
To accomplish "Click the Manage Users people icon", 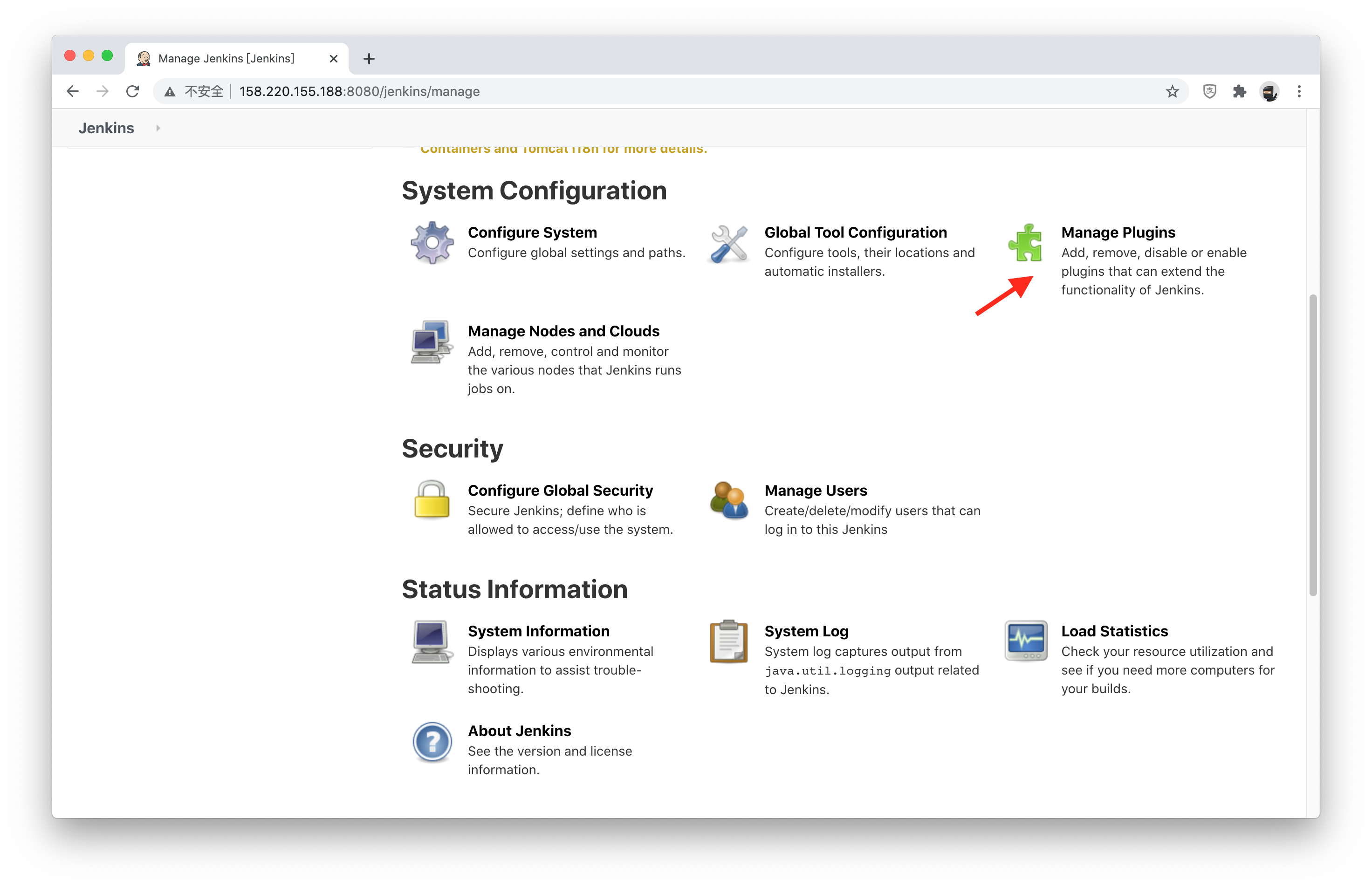I will coord(728,499).
